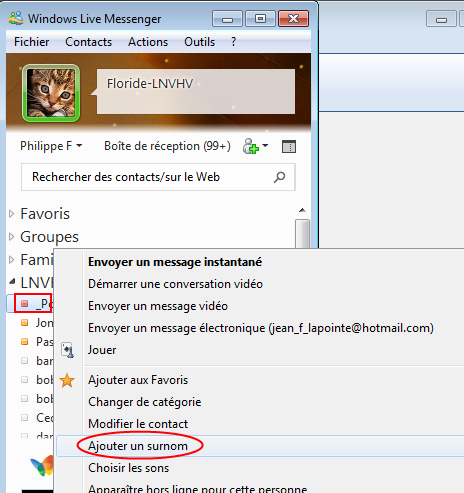464x493 pixels.
Task: Click the magnifier search icon in search box
Action: [x=279, y=177]
